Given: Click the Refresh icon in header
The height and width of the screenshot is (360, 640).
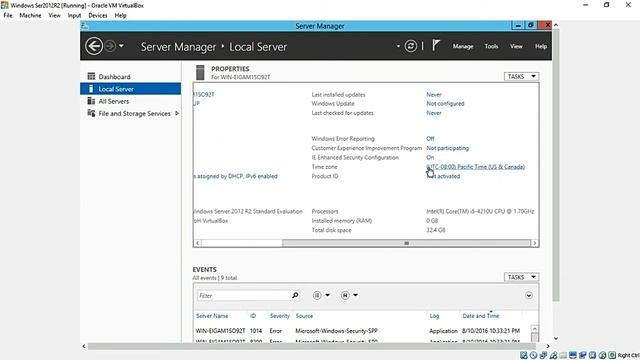Looking at the screenshot, I should [411, 46].
